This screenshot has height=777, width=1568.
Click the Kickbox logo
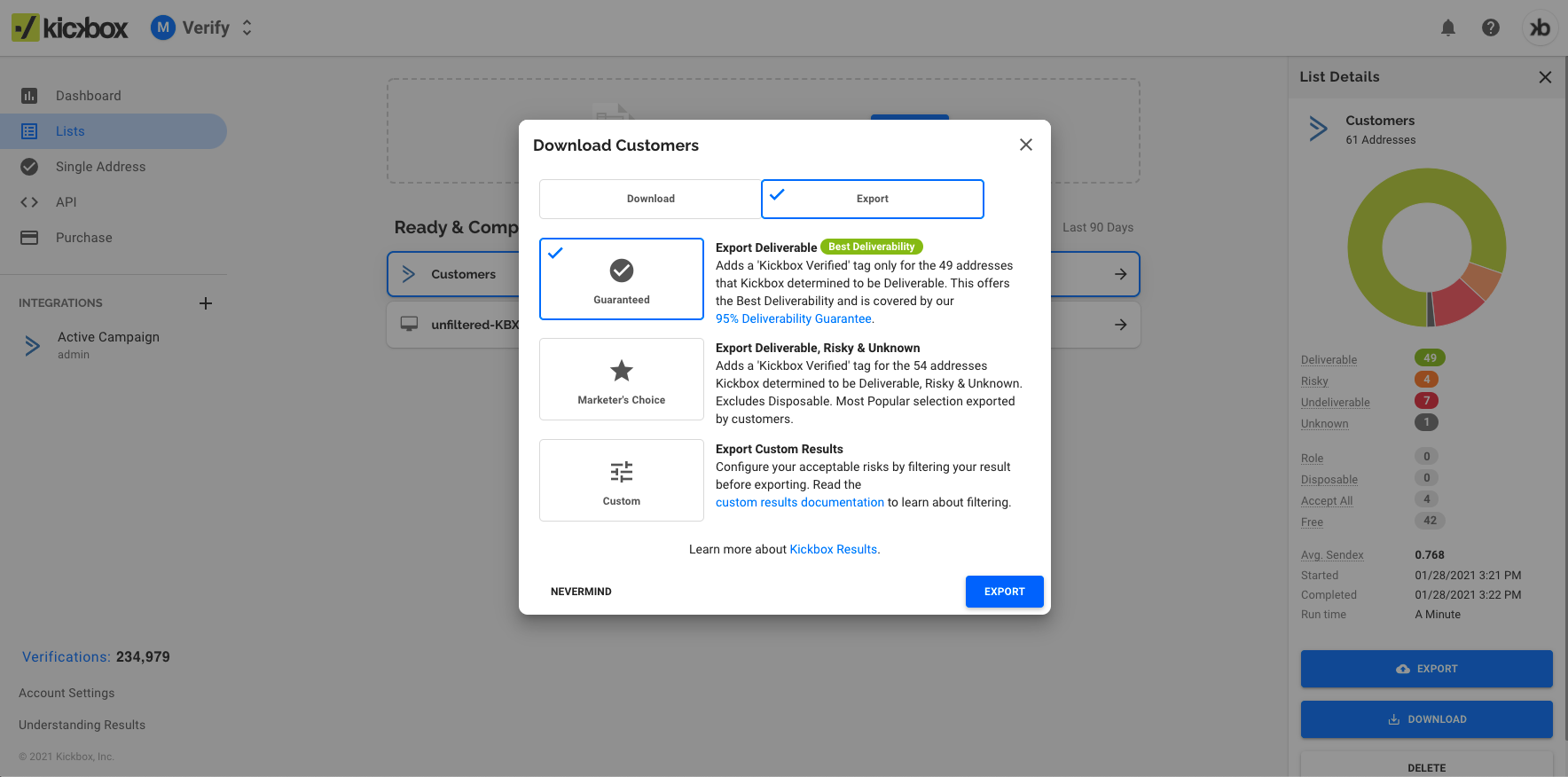70,27
